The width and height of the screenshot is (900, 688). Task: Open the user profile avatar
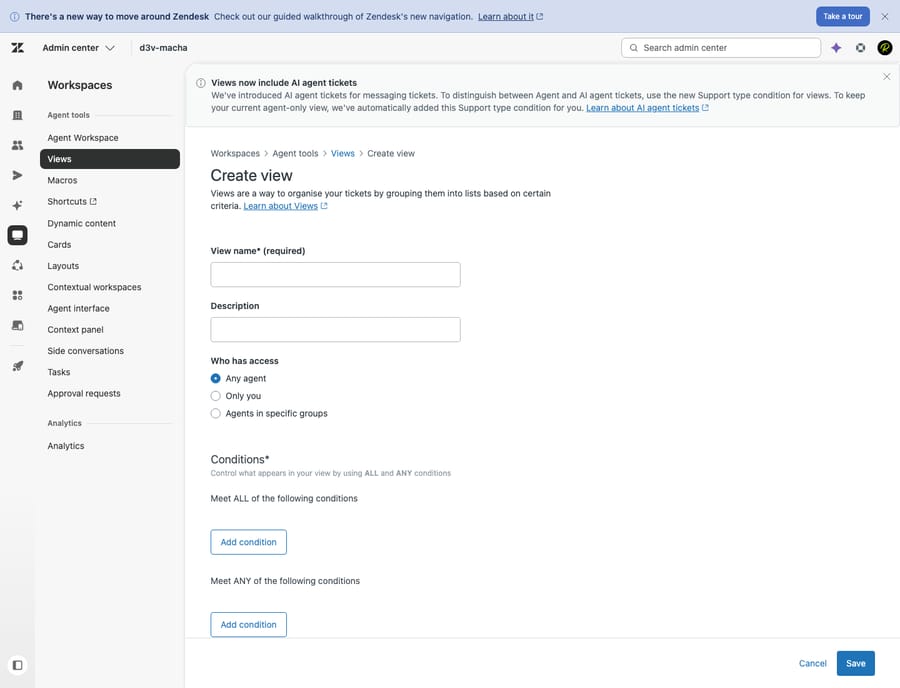(885, 48)
